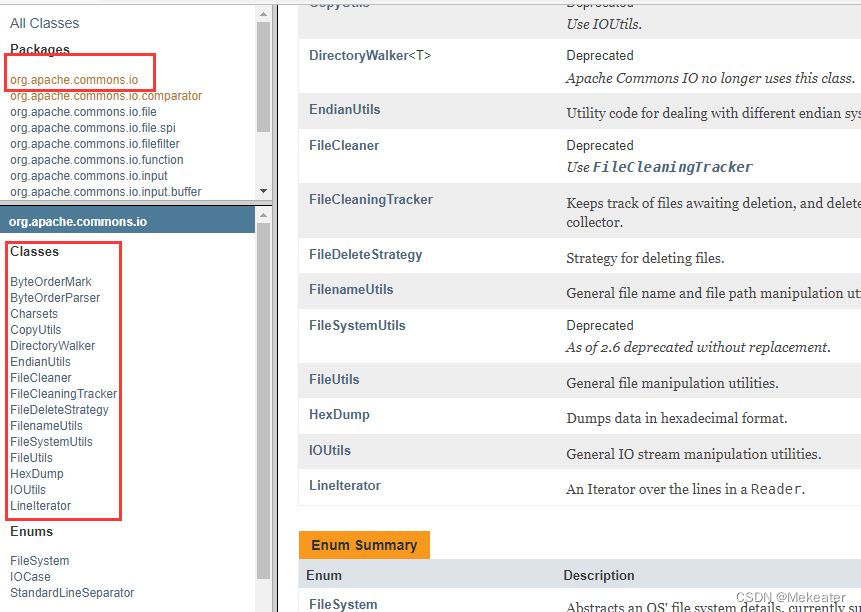
Task: Open EndianUtils in the left class list
Action: point(41,362)
